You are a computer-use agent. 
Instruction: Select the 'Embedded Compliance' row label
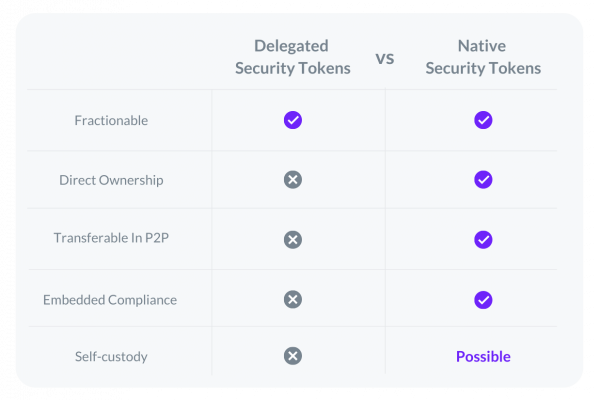point(110,300)
